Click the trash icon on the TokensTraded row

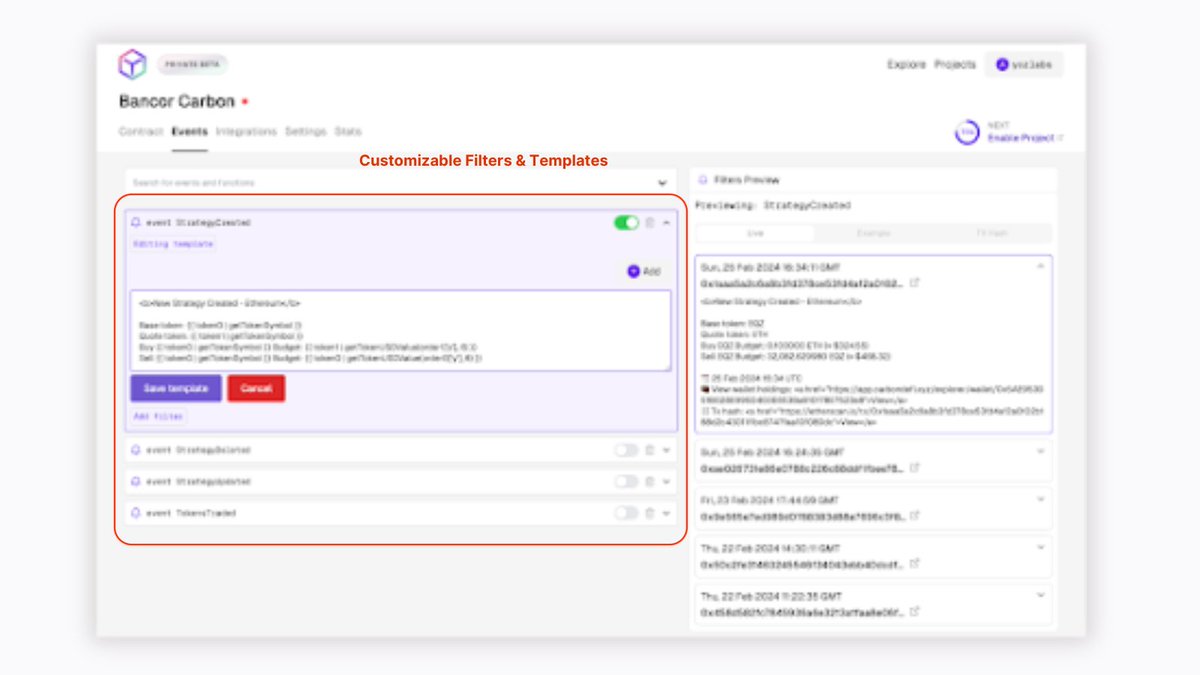click(x=649, y=513)
